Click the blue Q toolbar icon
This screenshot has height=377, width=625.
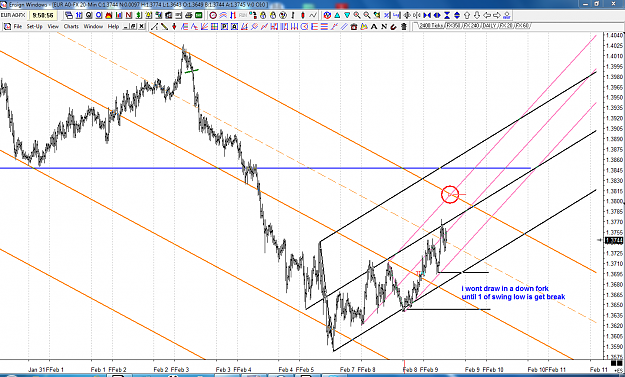click(98, 15)
